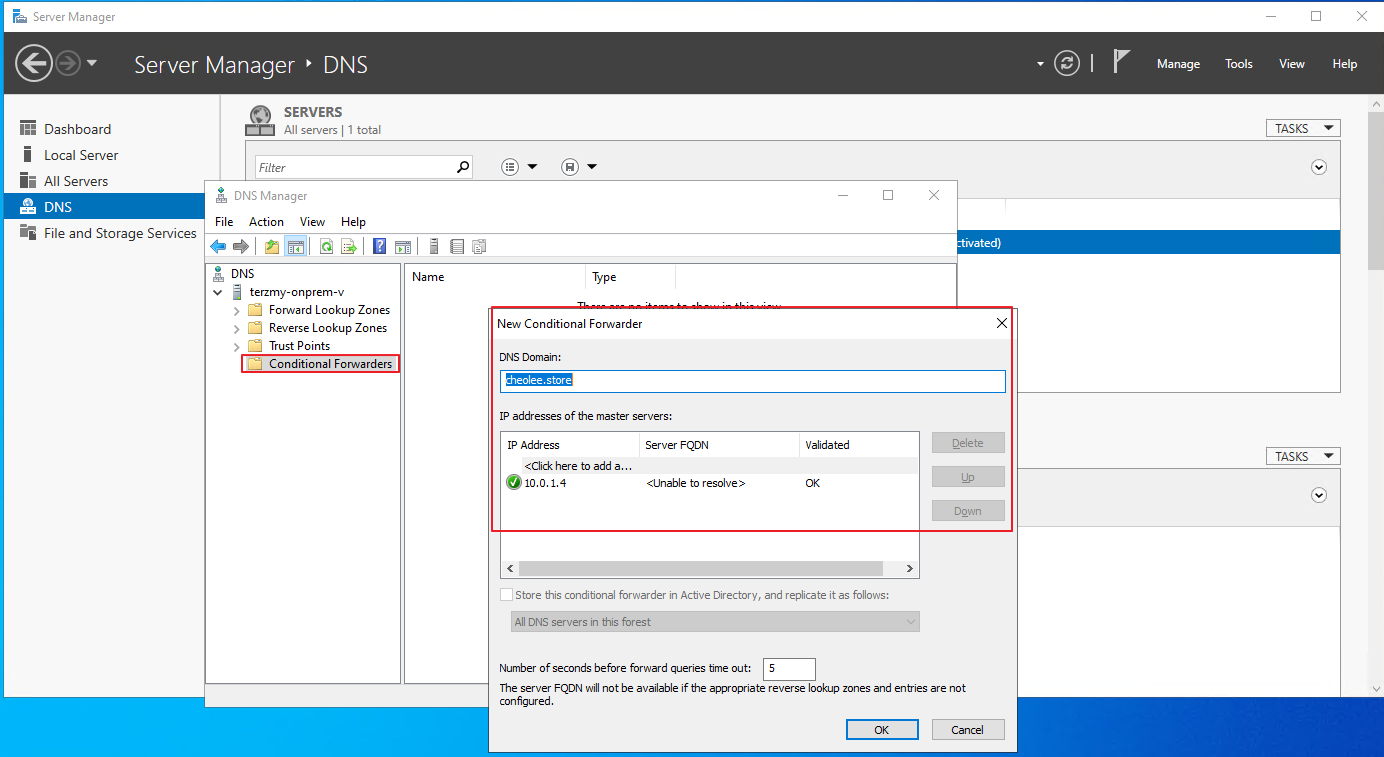Click OK in New Conditional Forwarder dialog
Viewport: 1384px width, 757px height.
click(882, 730)
